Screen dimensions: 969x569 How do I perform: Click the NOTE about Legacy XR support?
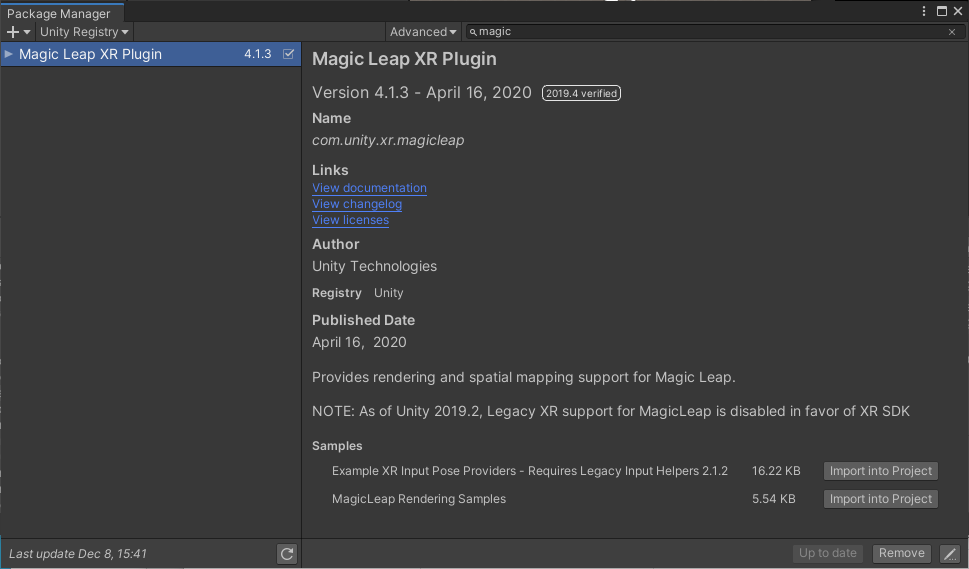pos(611,411)
